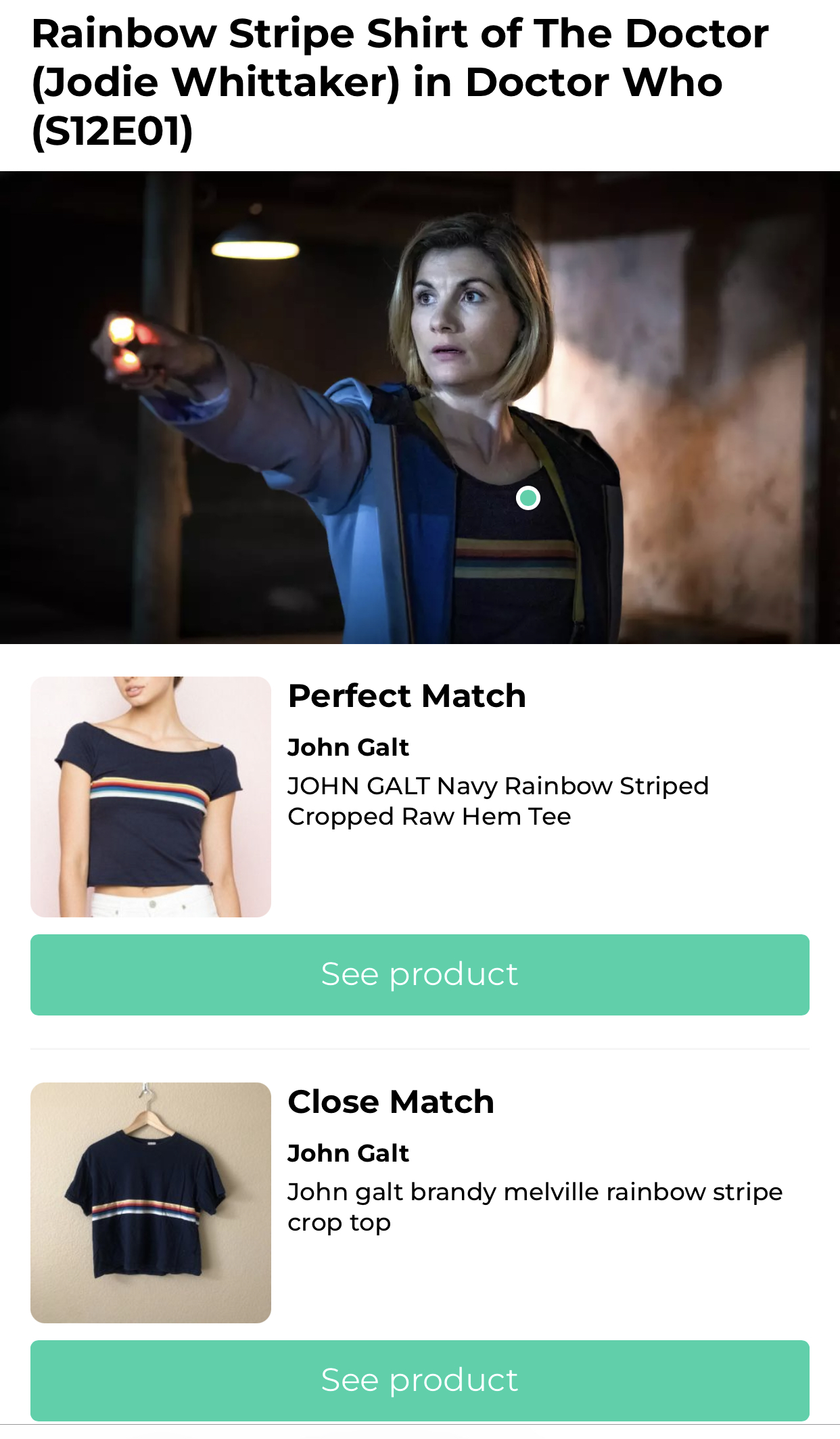Open John Galt brand under Close Match
Screen dimensions: 840x1439
click(348, 1153)
